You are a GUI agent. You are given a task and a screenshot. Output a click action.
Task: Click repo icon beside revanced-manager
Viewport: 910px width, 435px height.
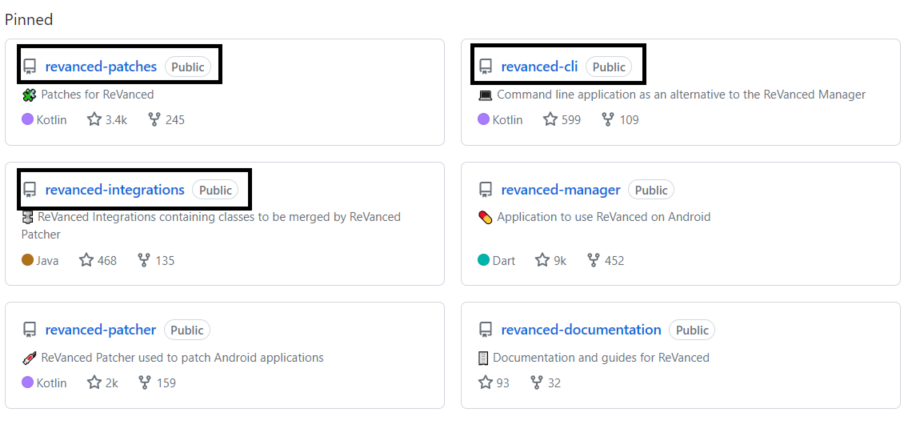(486, 190)
